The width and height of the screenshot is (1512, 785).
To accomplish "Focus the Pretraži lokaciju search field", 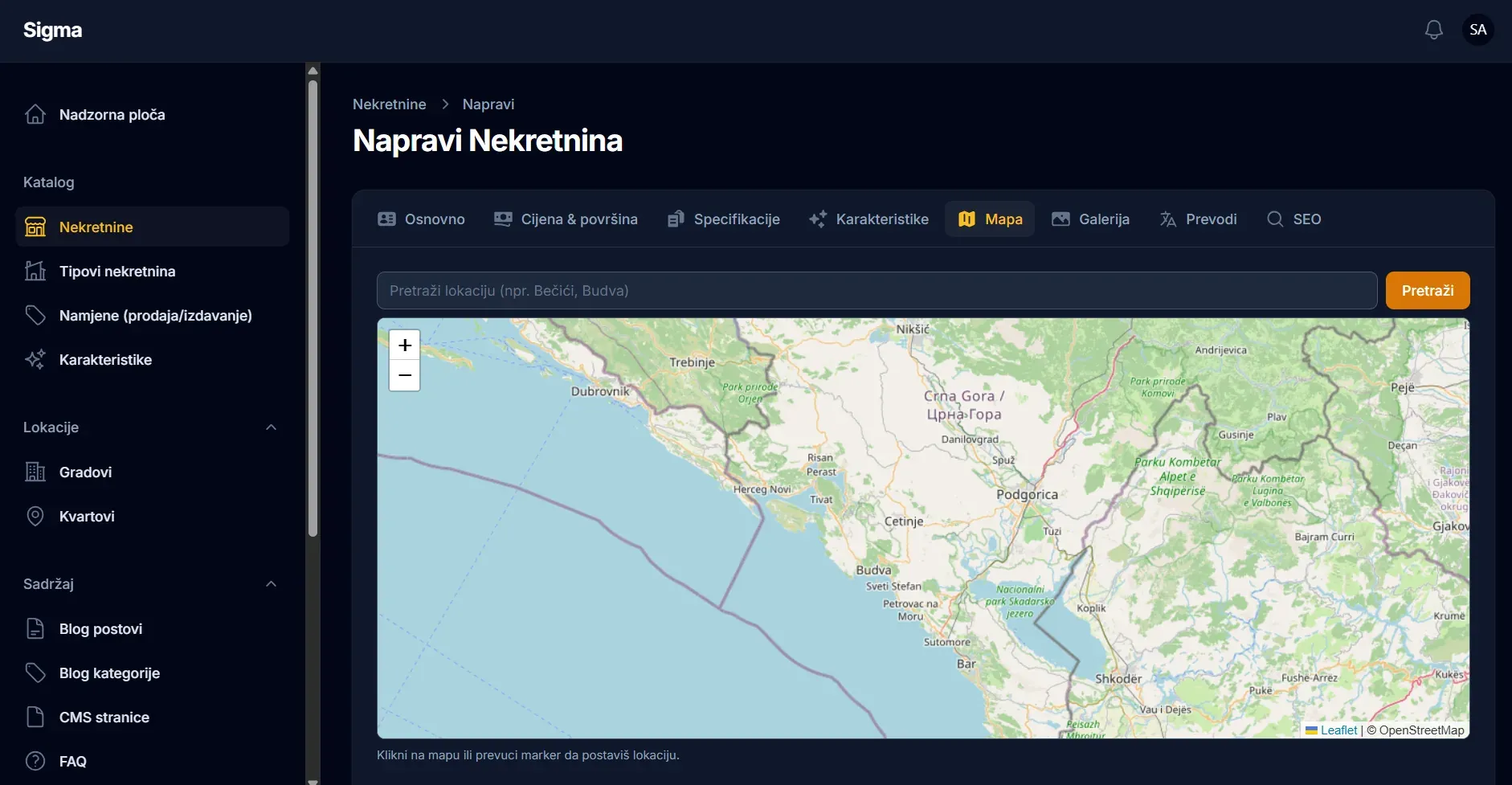I will pyautogui.click(x=877, y=290).
